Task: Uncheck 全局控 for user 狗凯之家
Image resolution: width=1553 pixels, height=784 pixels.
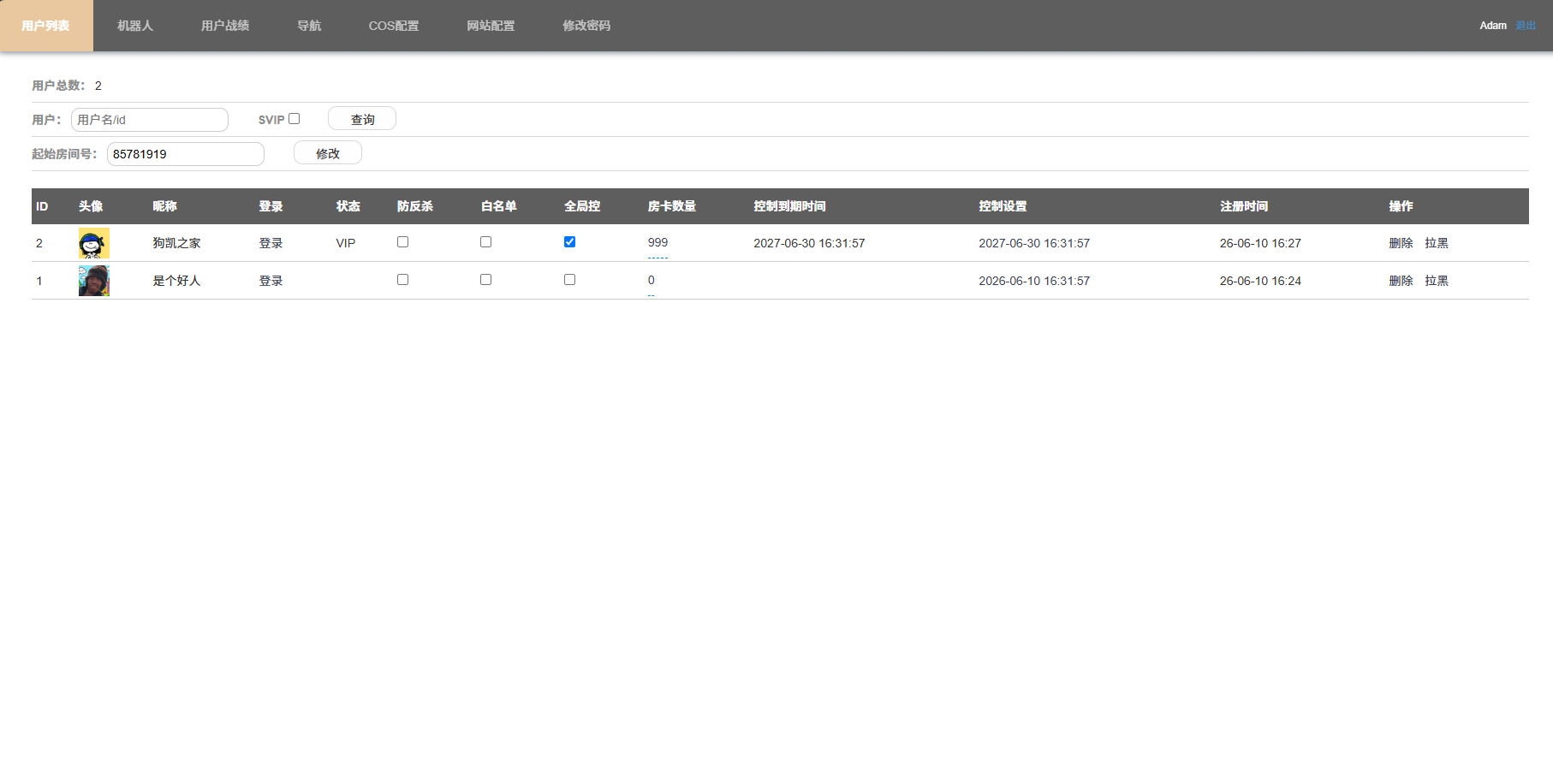Action: [x=569, y=242]
